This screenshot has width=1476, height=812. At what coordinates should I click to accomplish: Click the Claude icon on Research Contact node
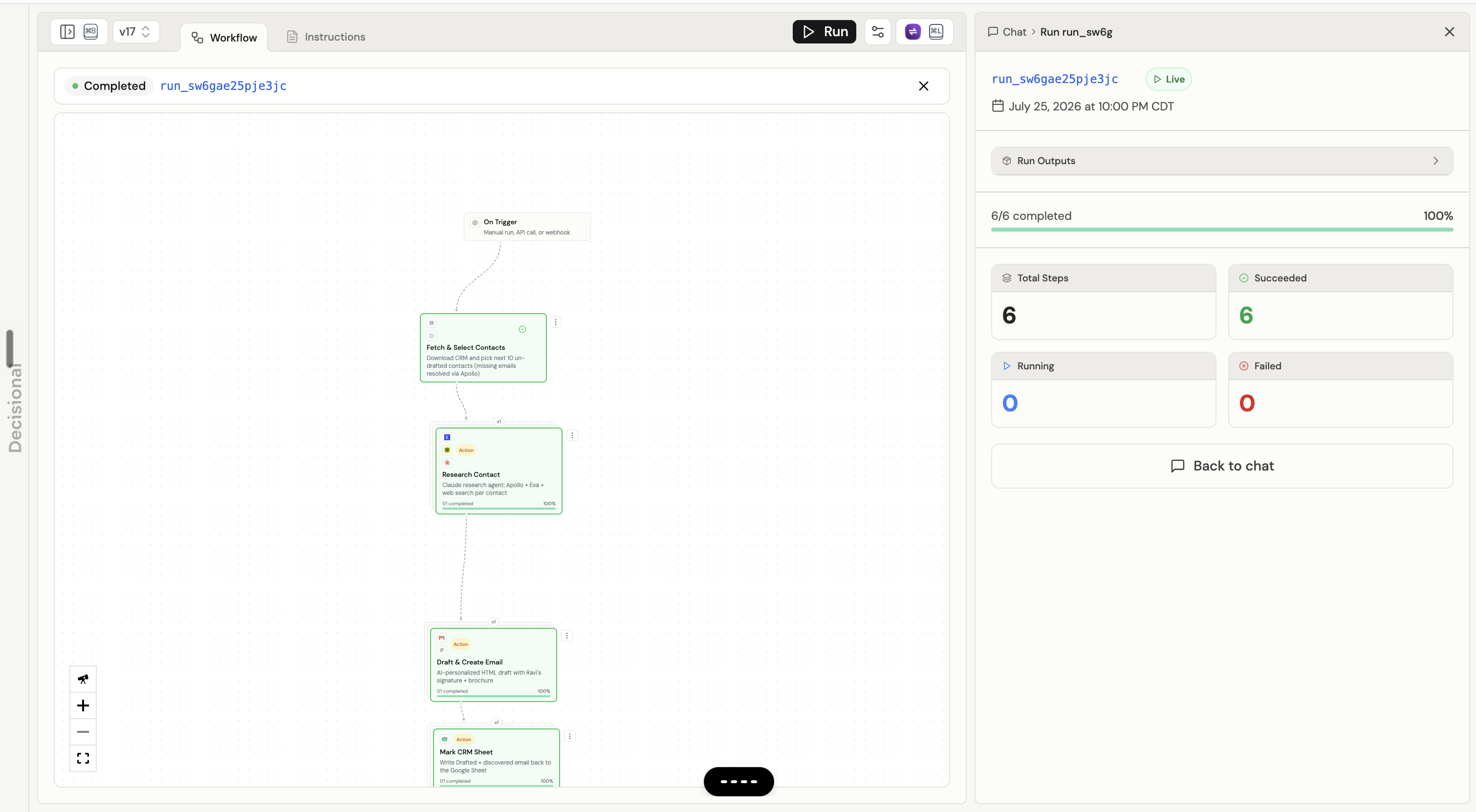click(x=447, y=463)
